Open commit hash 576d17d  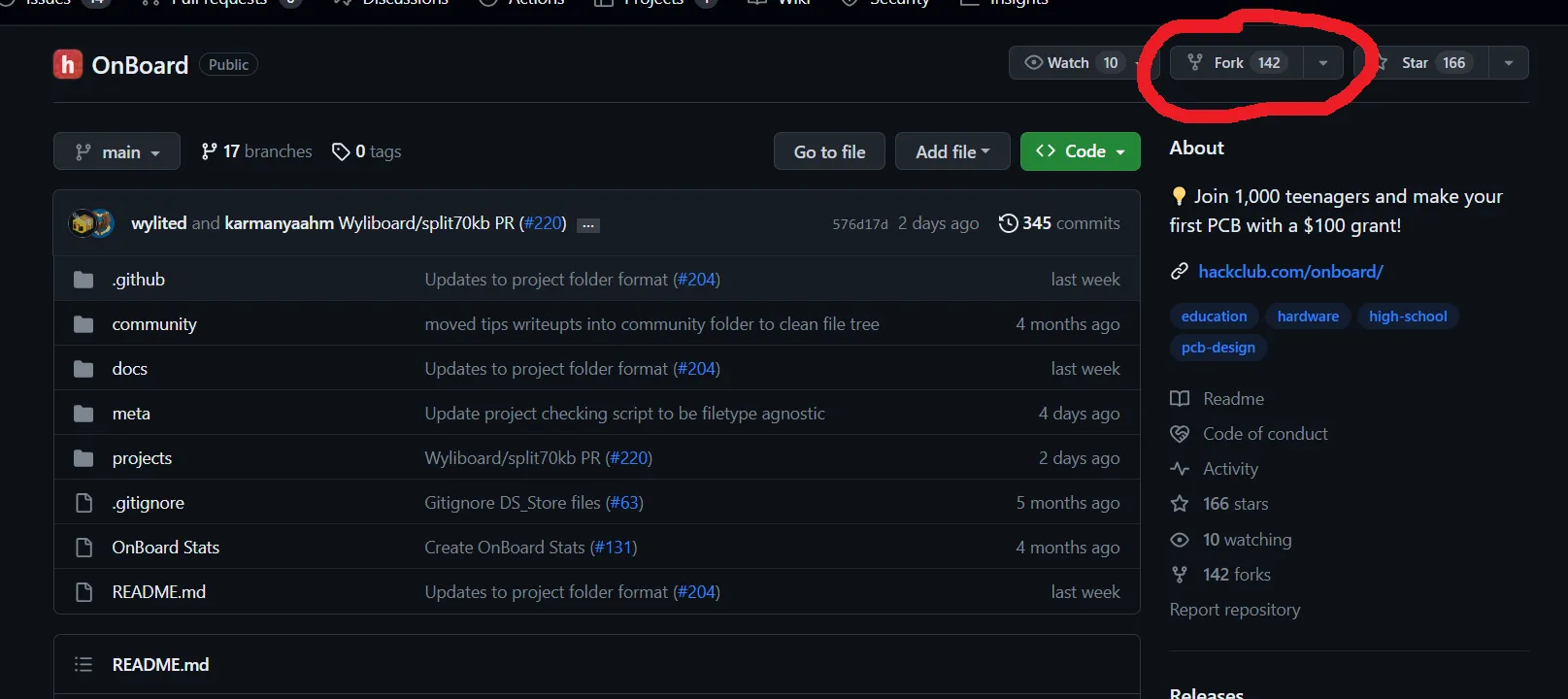point(860,224)
